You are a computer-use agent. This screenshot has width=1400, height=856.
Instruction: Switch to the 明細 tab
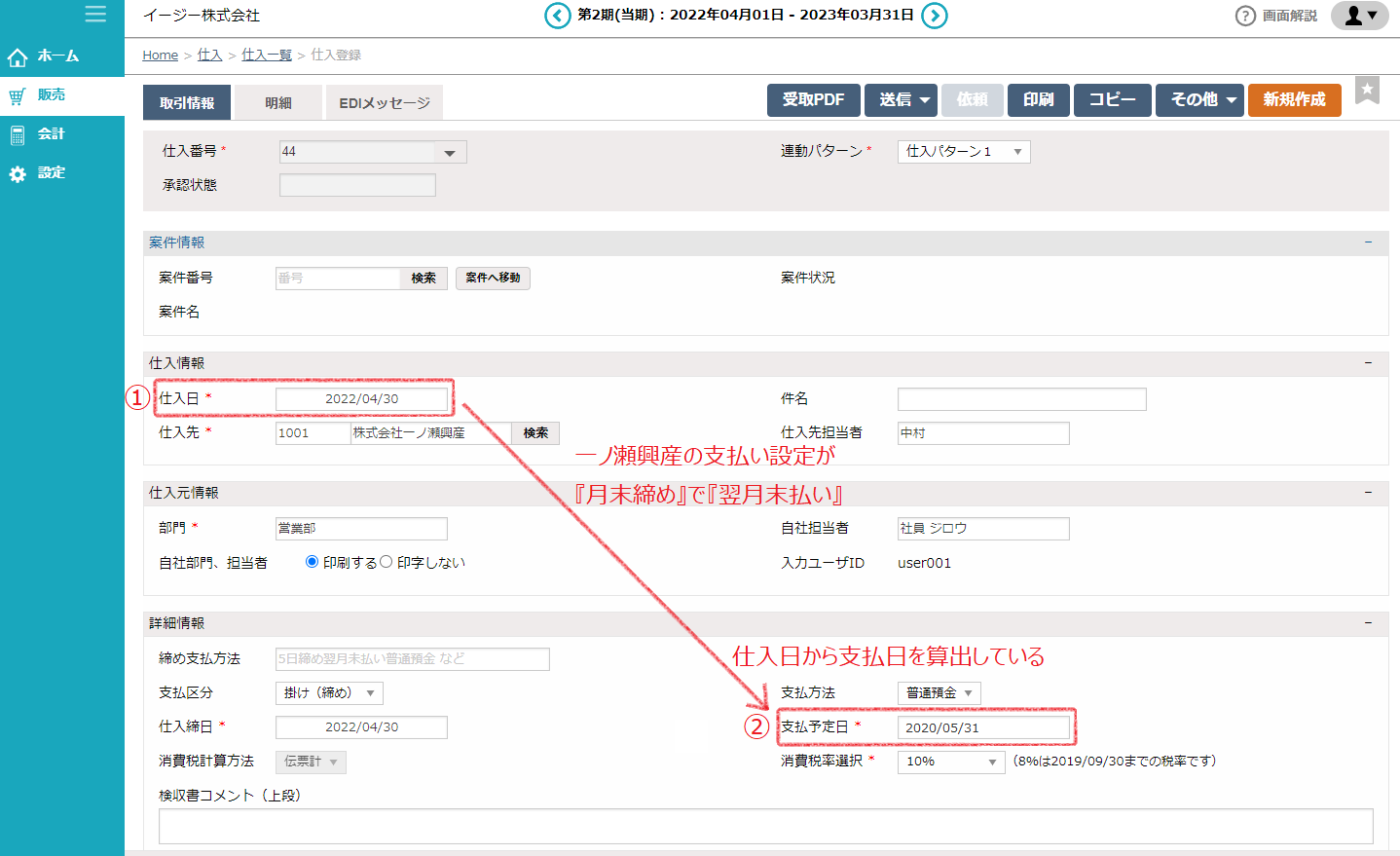[x=278, y=103]
